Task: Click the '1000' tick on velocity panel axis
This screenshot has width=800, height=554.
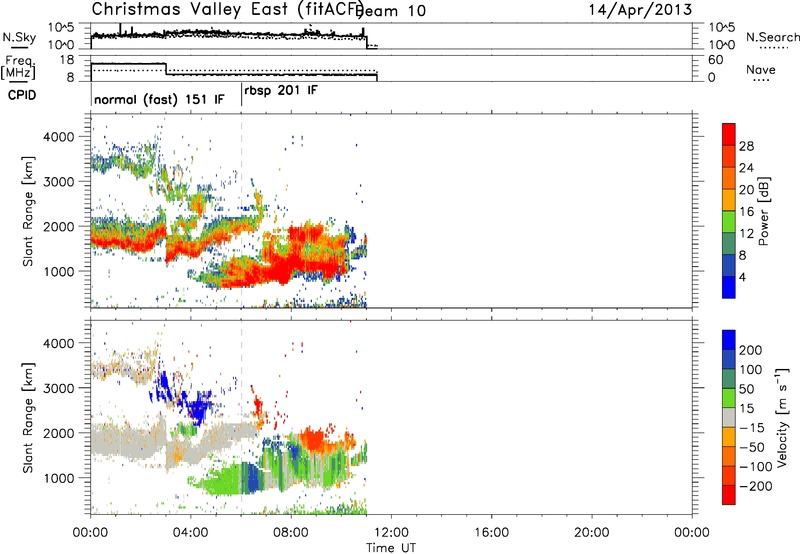Action: pos(58,478)
